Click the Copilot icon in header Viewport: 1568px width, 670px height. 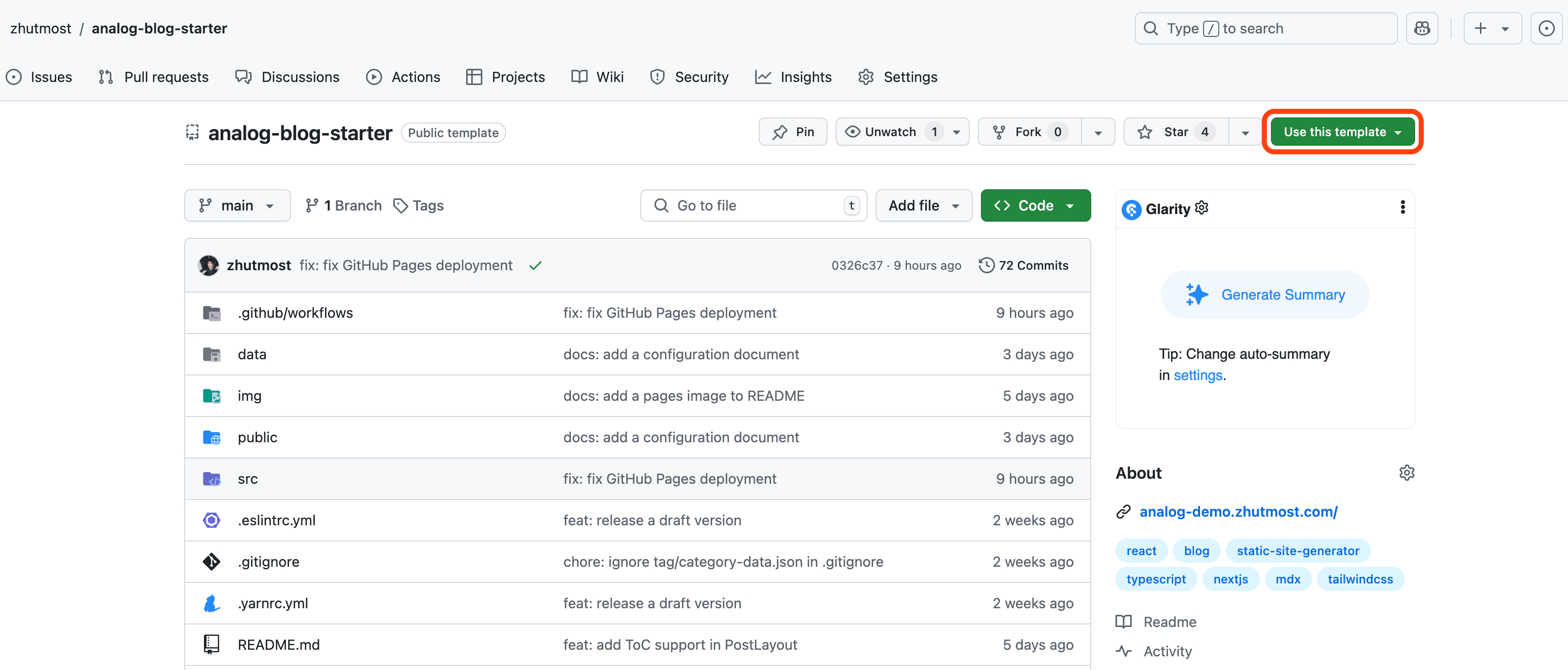(x=1422, y=28)
